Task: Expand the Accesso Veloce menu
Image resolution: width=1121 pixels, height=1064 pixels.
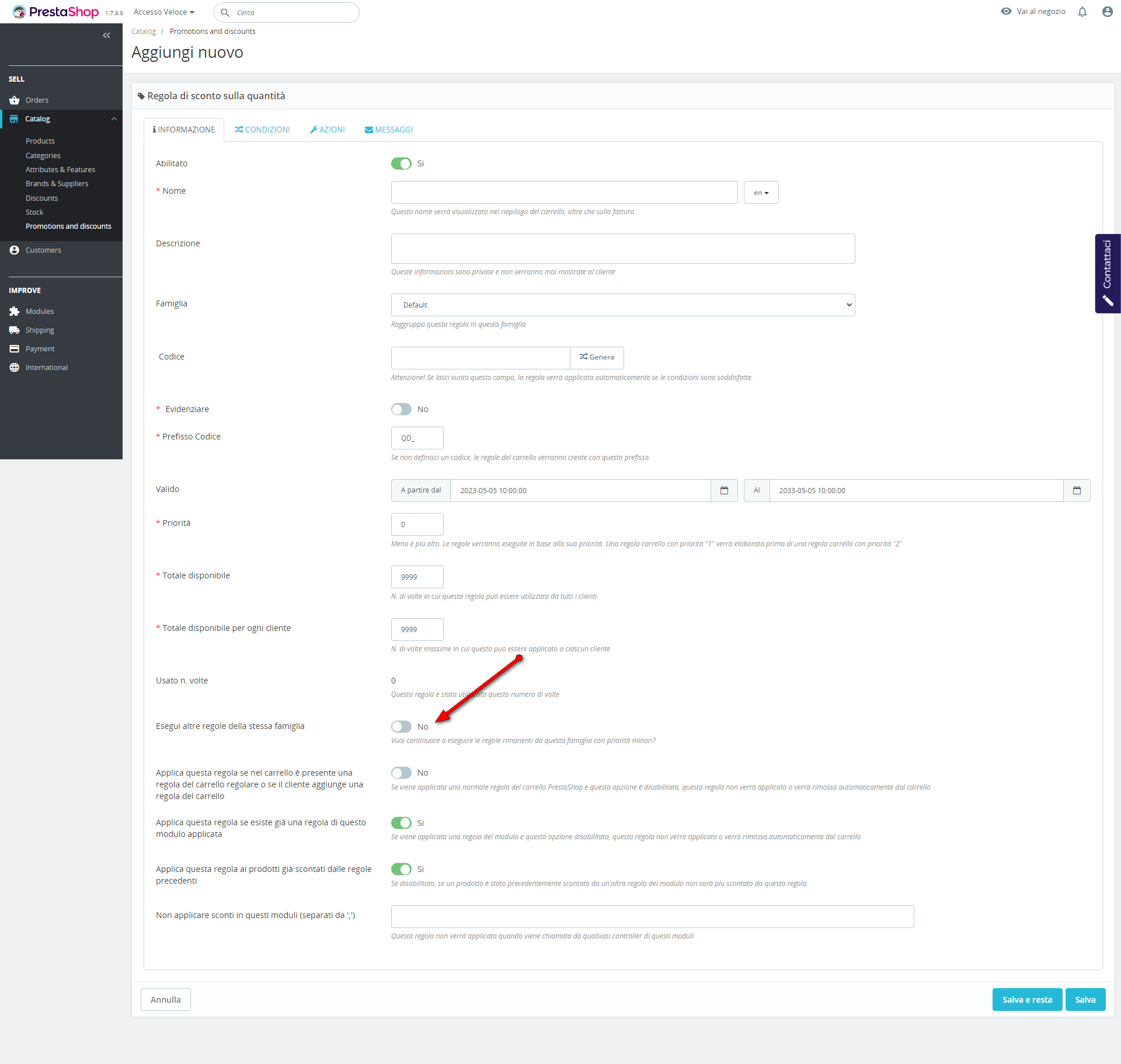Action: coord(163,12)
